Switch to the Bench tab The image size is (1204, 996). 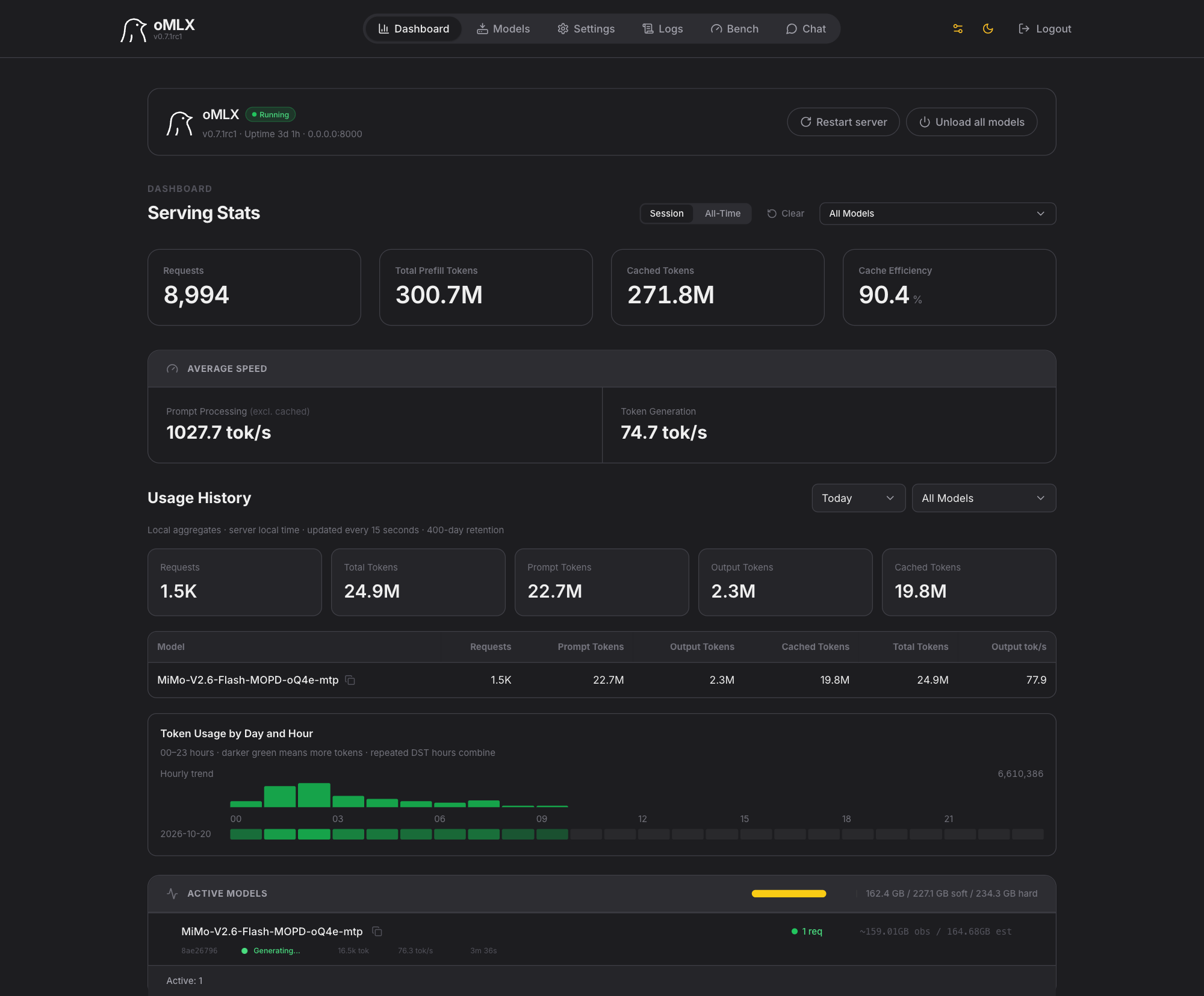coord(734,29)
